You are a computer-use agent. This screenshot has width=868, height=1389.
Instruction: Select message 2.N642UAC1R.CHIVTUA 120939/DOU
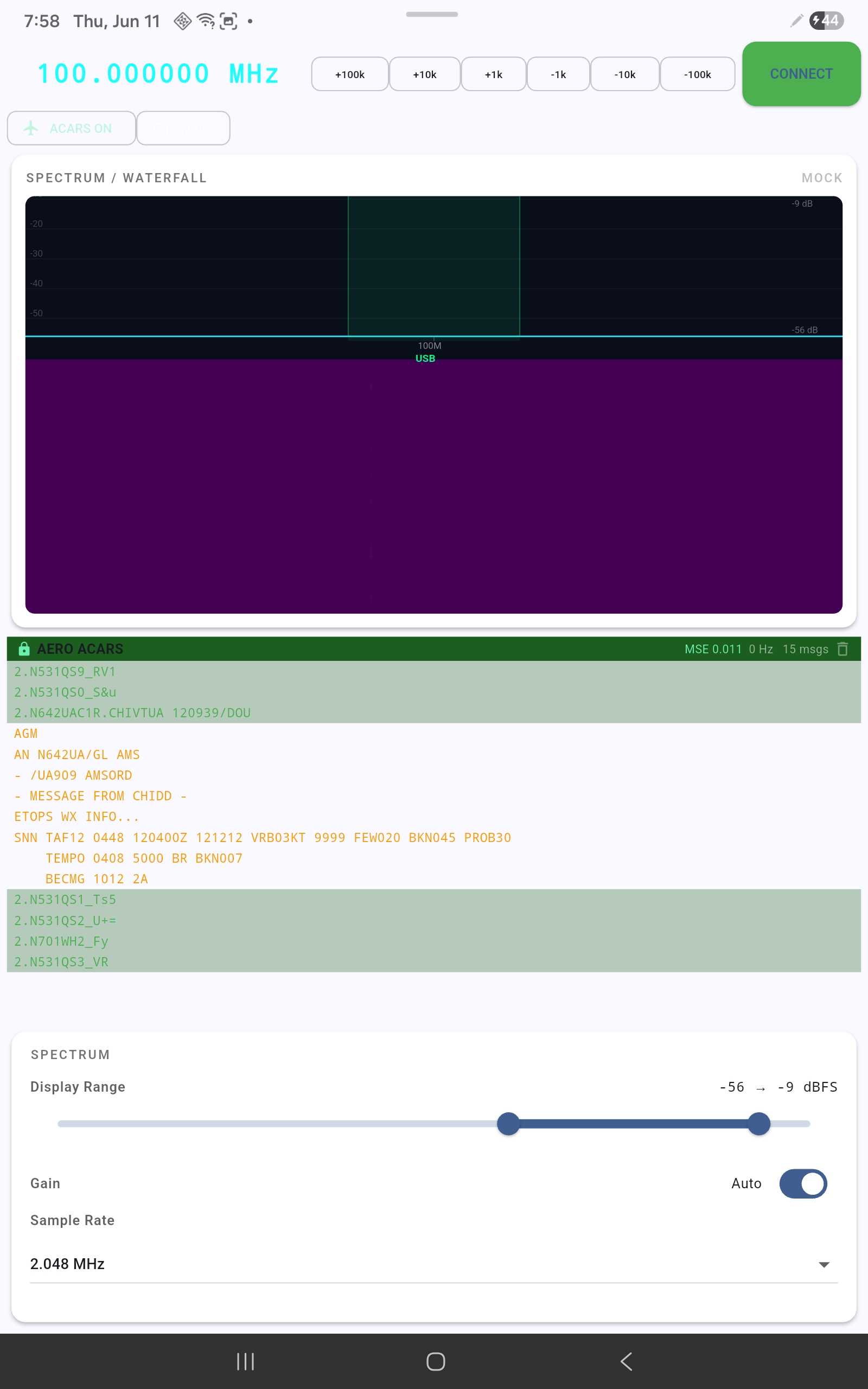coord(434,713)
